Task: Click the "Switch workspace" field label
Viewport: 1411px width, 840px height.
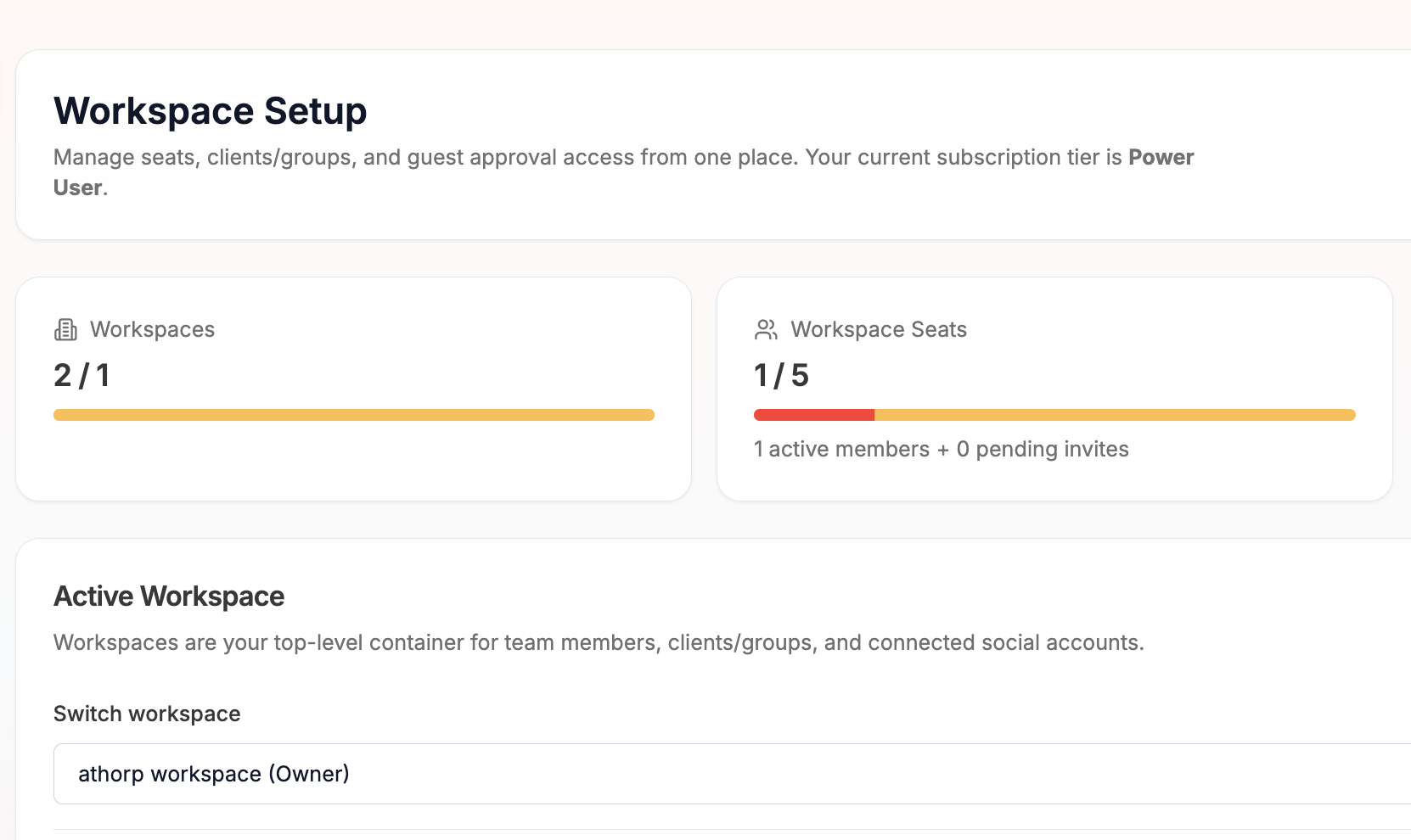Action: (147, 714)
